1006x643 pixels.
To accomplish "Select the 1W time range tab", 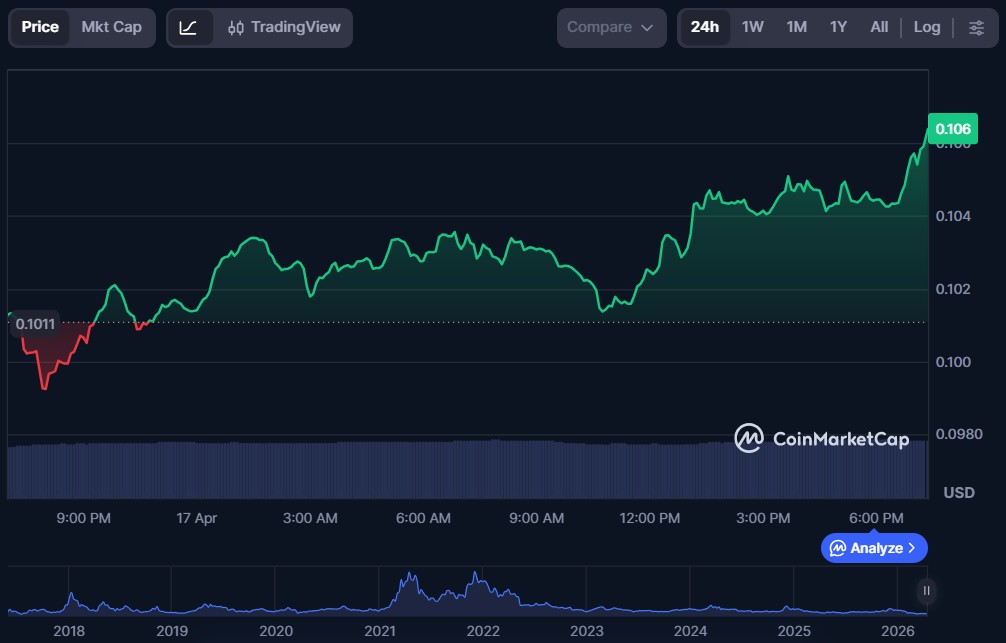I will [x=752, y=27].
